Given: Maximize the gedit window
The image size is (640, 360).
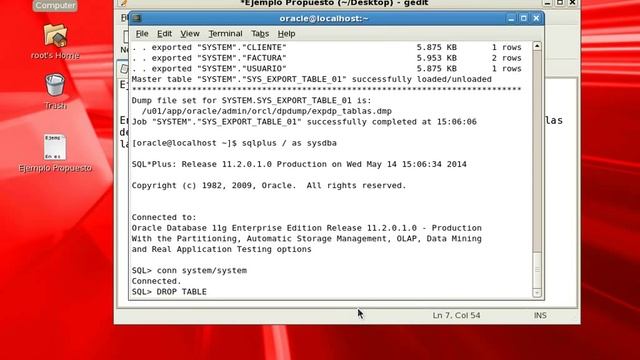Looking at the screenshot, I should tap(560, 3).
